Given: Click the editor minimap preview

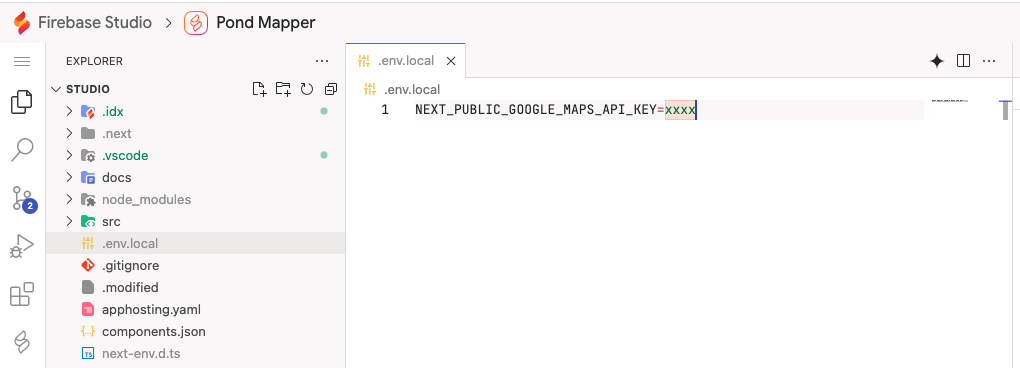Looking at the screenshot, I should (x=950, y=101).
